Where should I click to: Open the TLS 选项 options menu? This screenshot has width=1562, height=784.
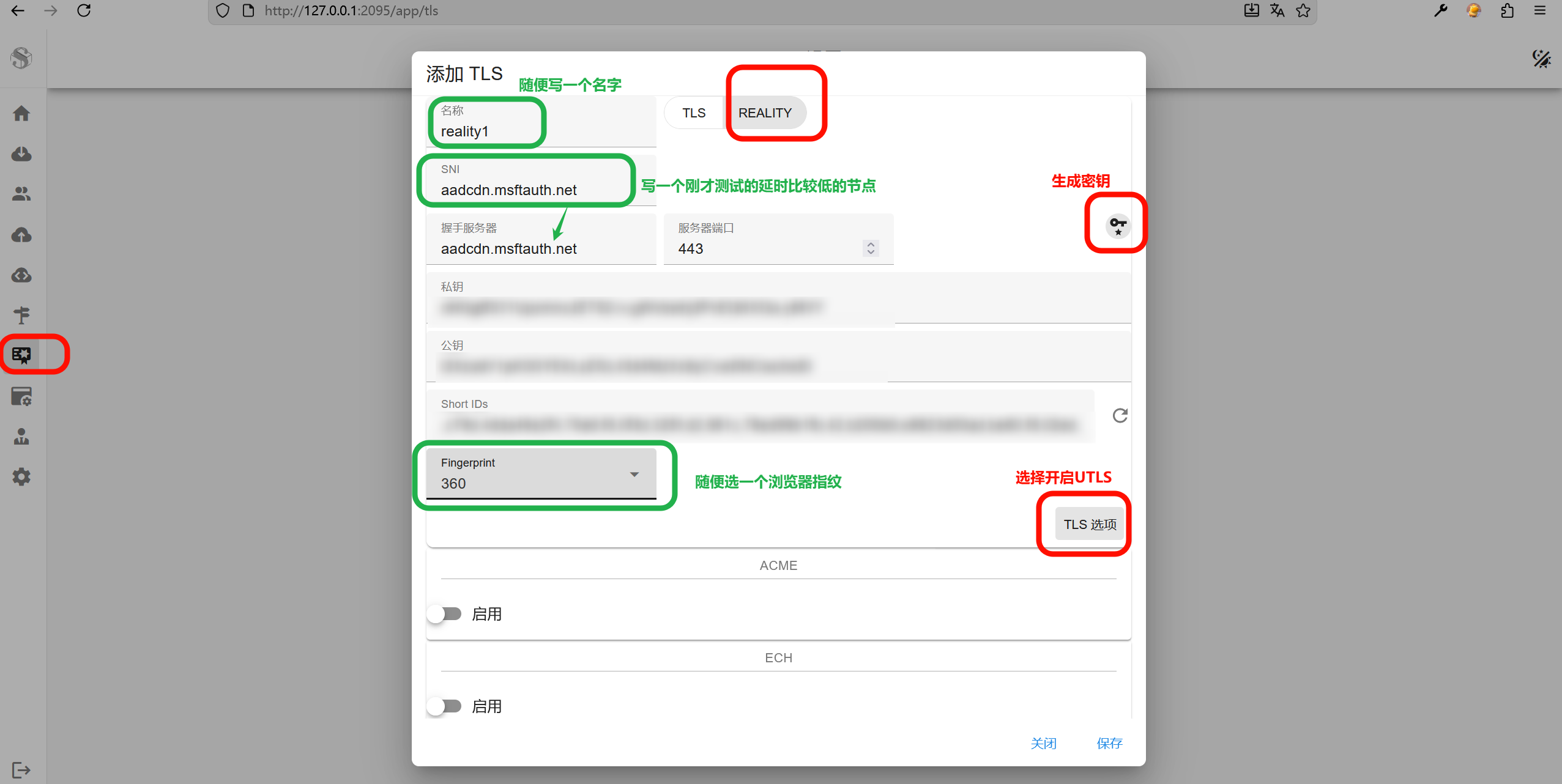(1090, 524)
